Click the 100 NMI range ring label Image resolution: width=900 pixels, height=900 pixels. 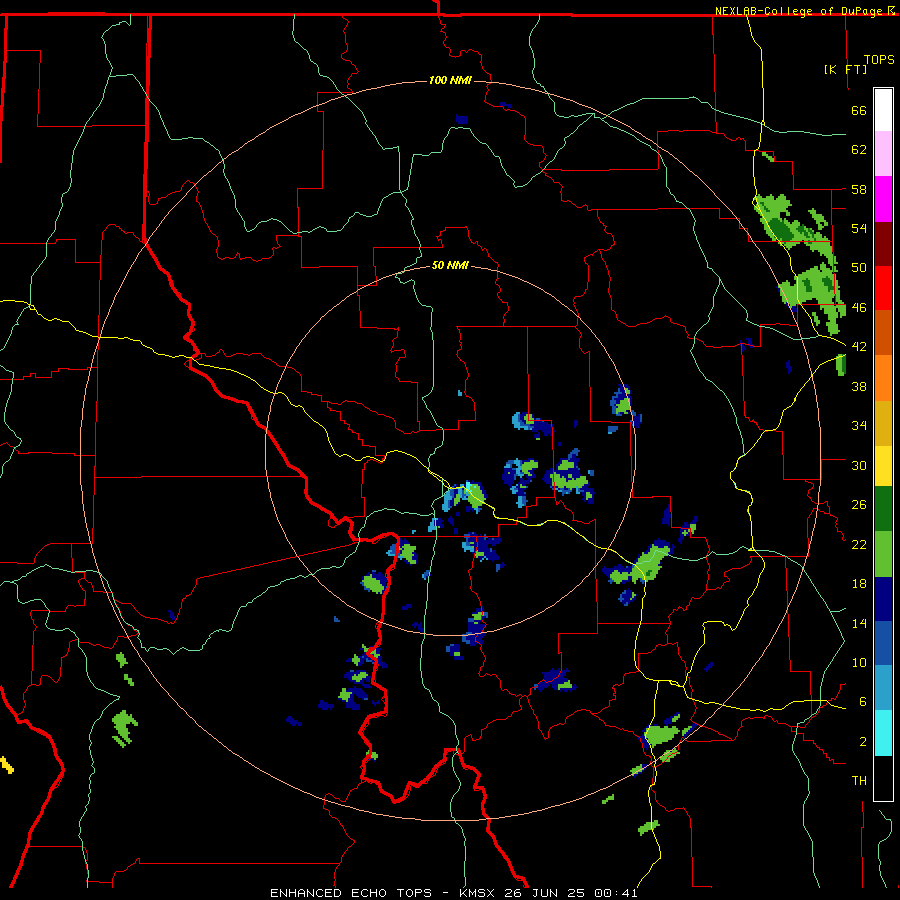(450, 80)
